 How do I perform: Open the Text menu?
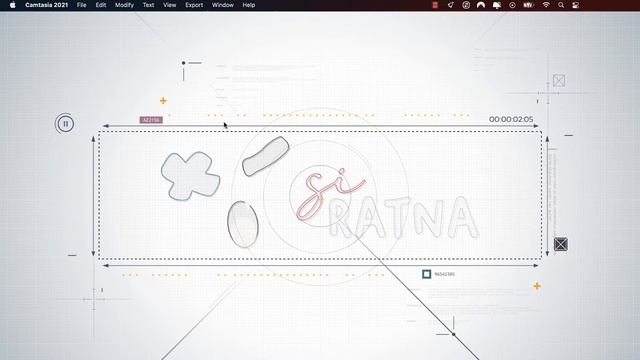pyautogui.click(x=149, y=5)
